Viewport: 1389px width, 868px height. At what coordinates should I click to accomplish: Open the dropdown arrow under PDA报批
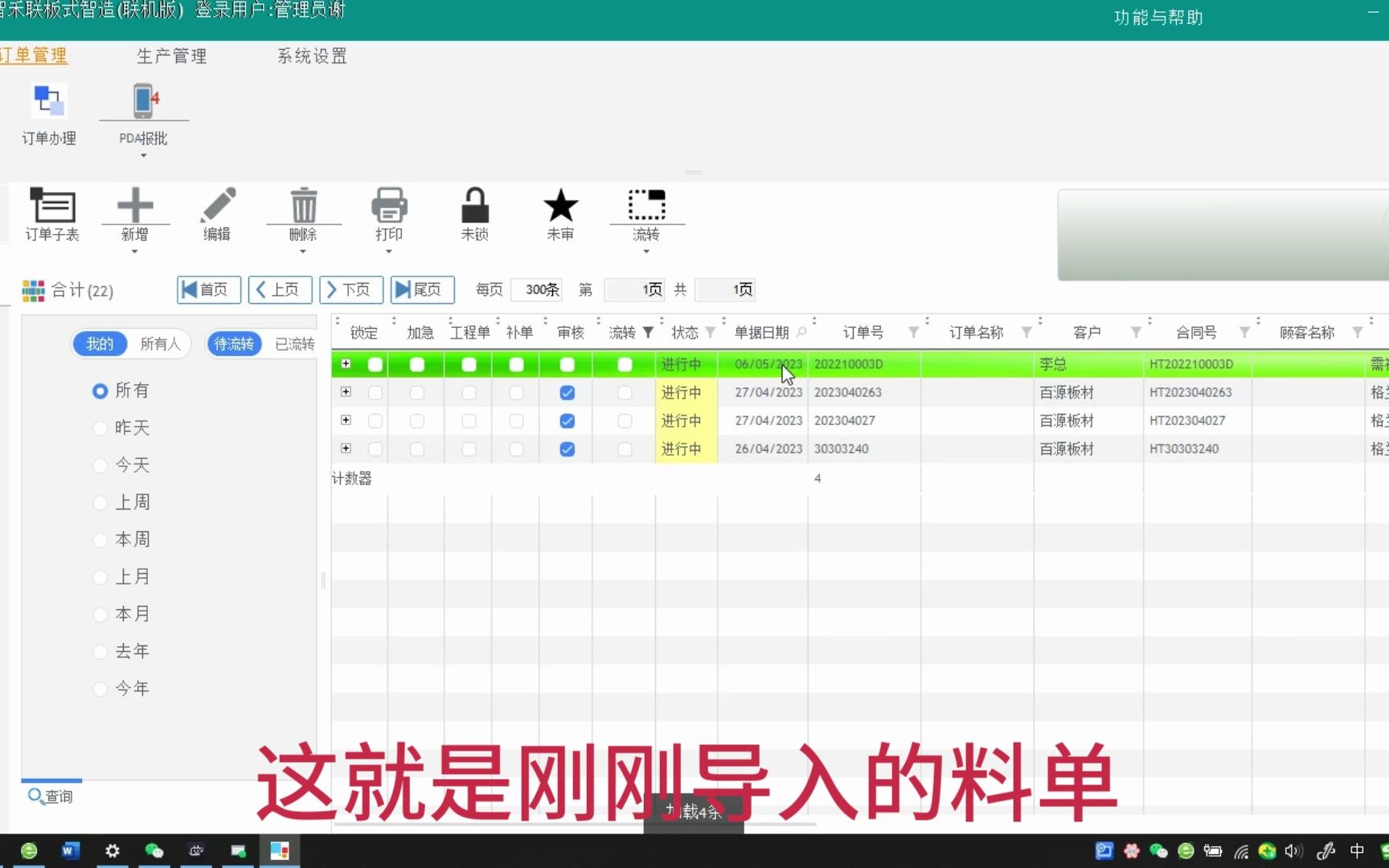(144, 156)
